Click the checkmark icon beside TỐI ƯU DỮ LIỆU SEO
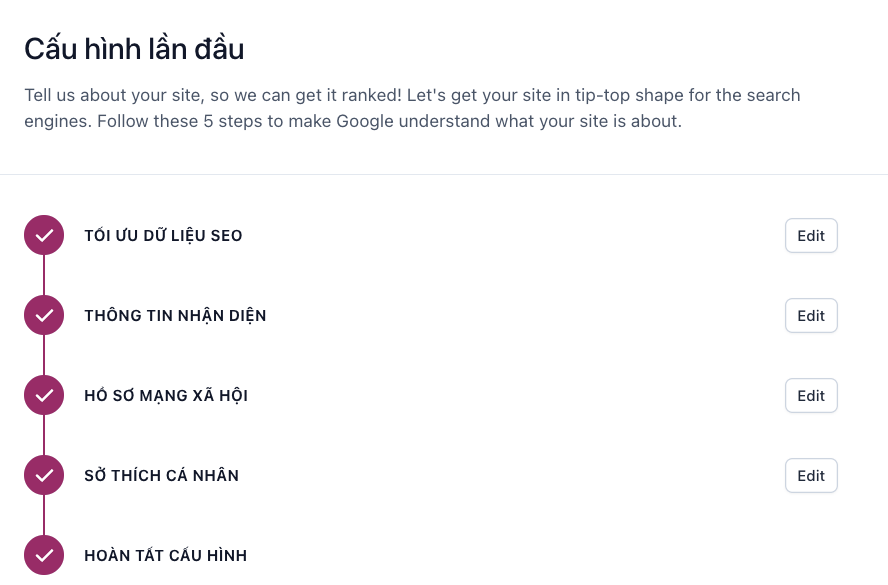Viewport: 888px width, 585px height. click(x=43, y=235)
